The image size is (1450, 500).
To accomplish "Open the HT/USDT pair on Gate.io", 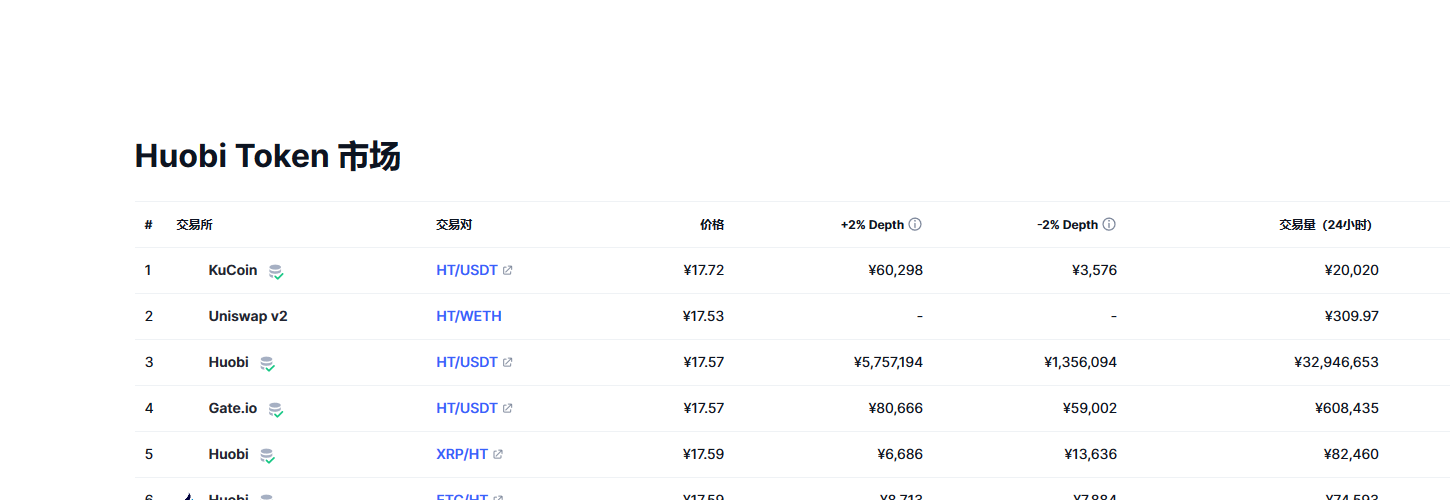I will point(467,408).
